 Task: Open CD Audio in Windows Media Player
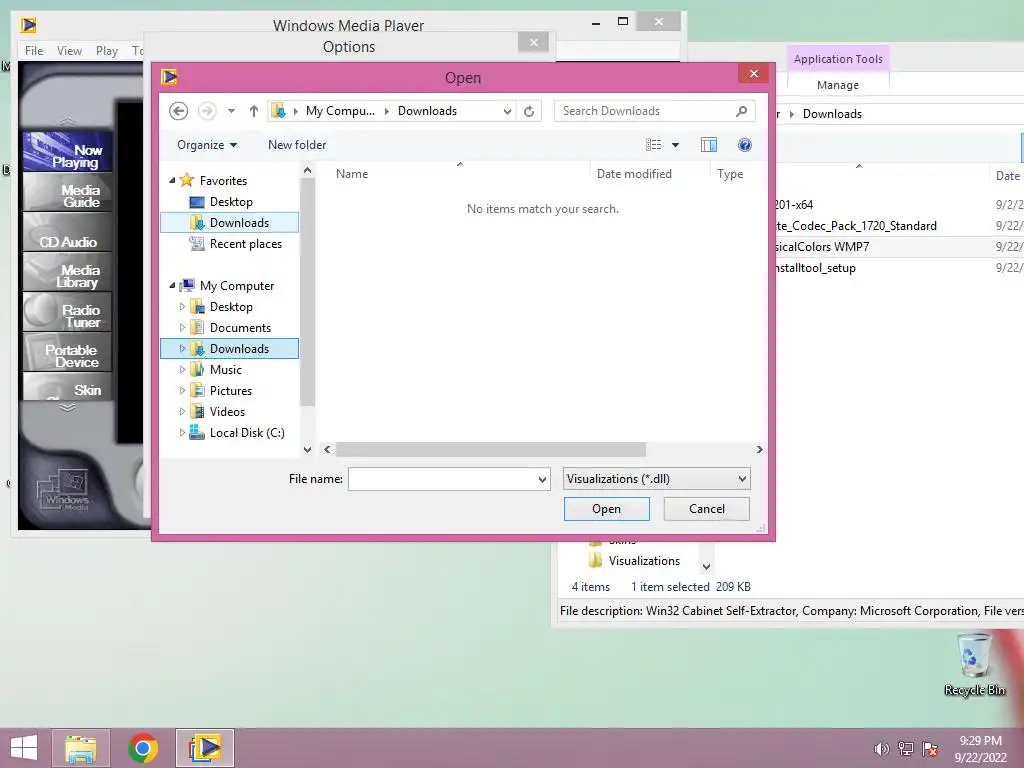[67, 234]
